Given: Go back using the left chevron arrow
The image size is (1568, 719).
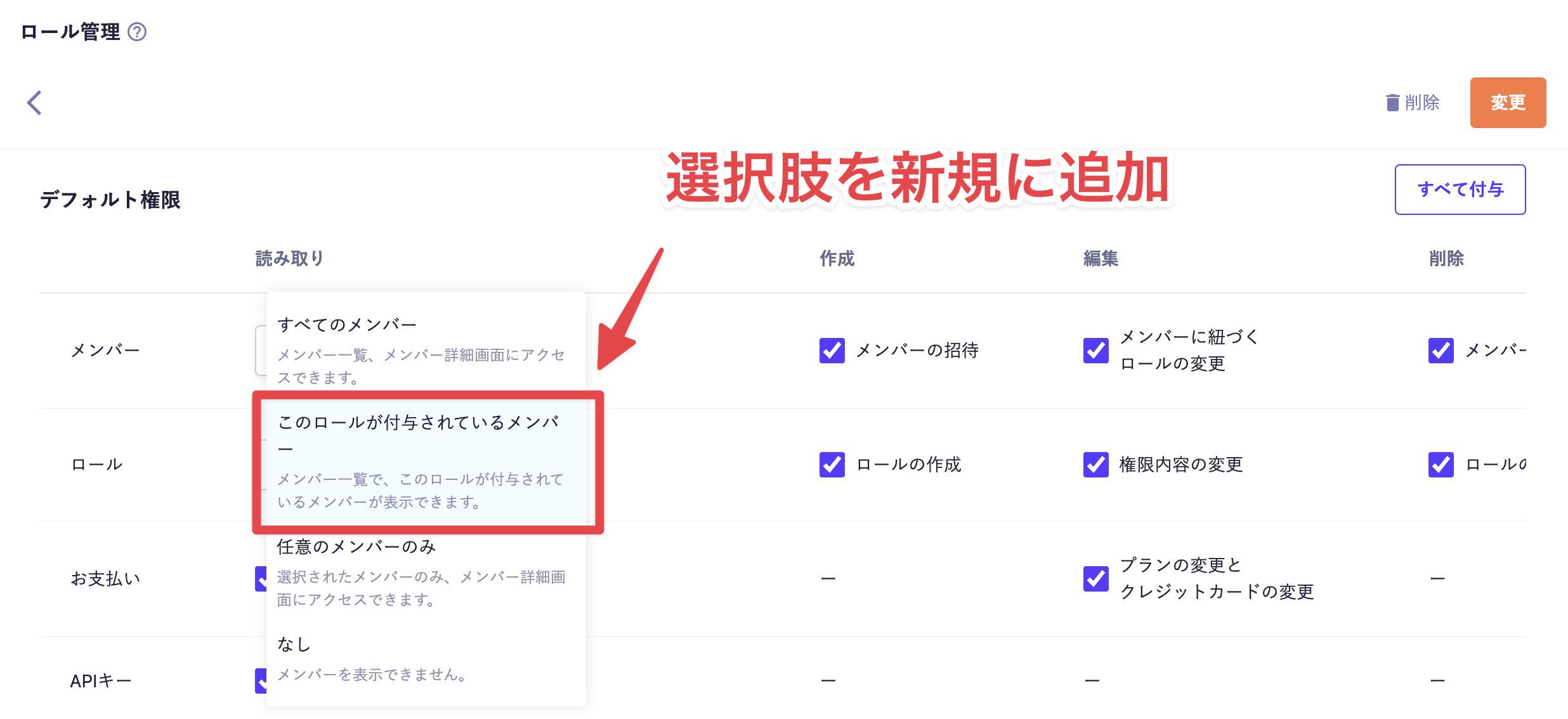Looking at the screenshot, I should (x=35, y=103).
